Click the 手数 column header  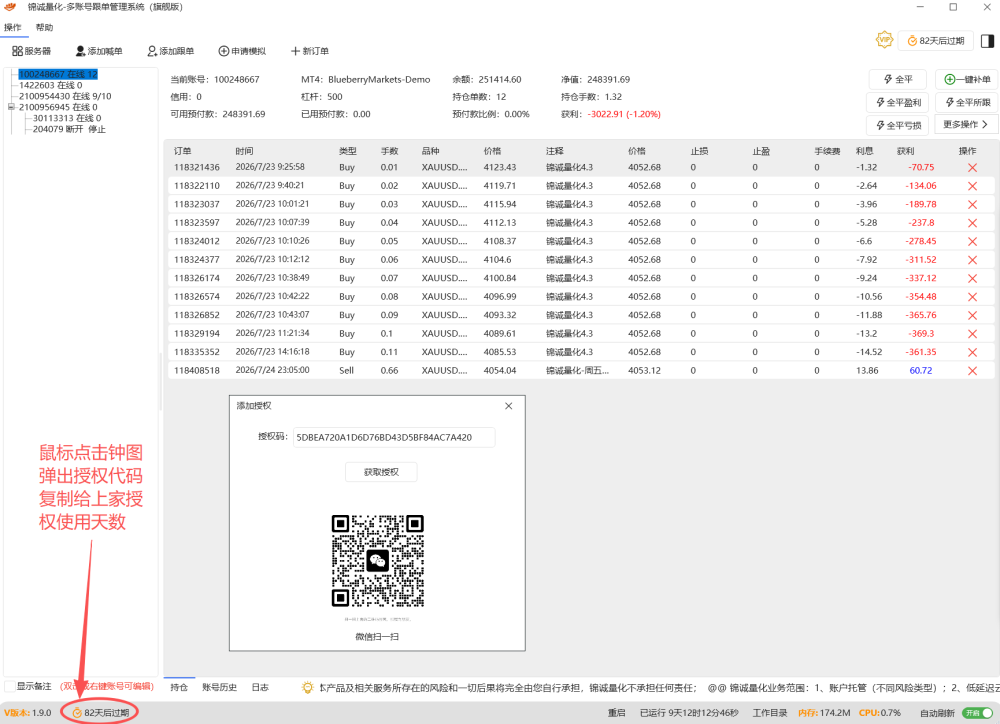(x=390, y=151)
